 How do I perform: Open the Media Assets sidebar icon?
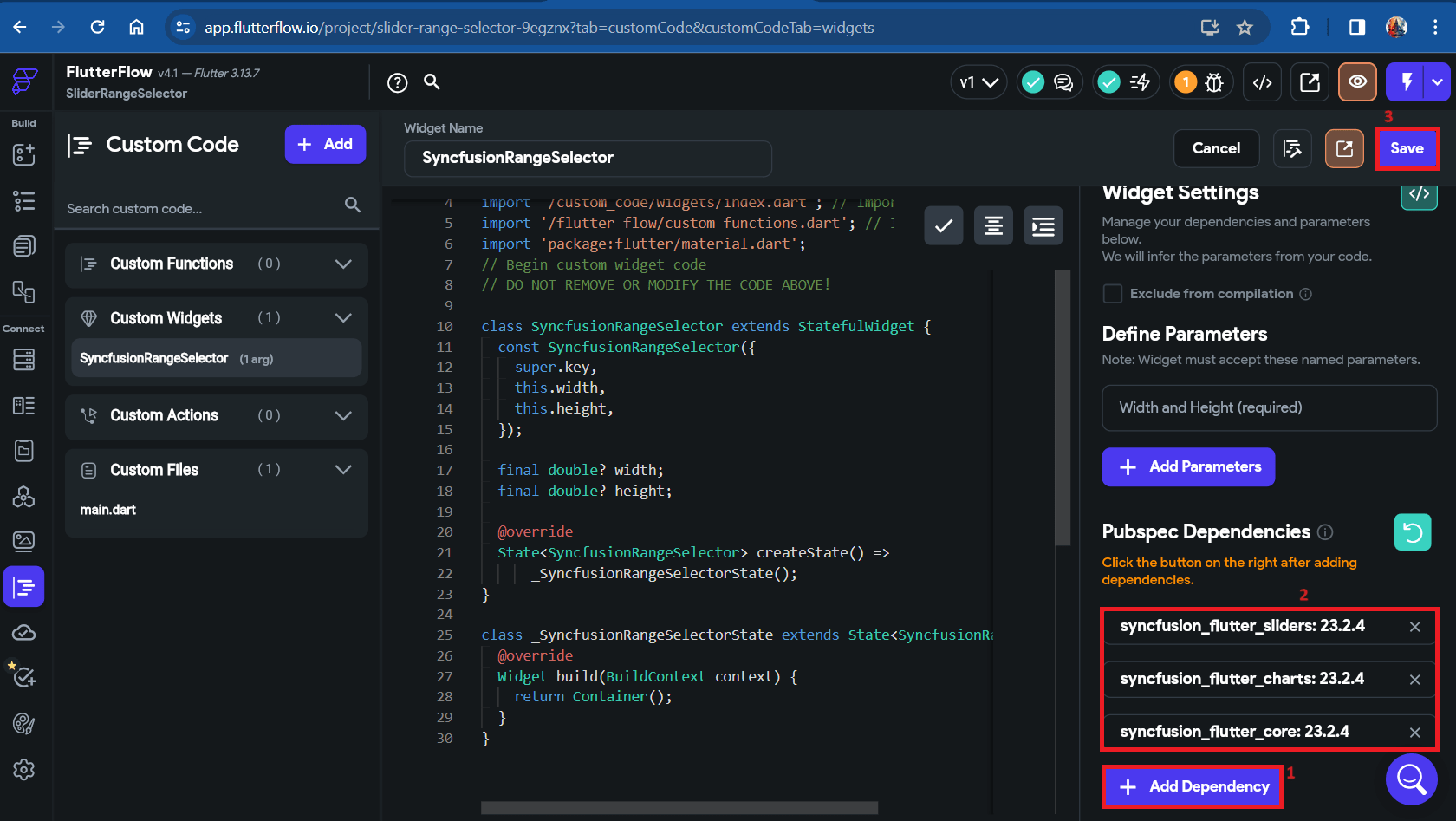24,542
